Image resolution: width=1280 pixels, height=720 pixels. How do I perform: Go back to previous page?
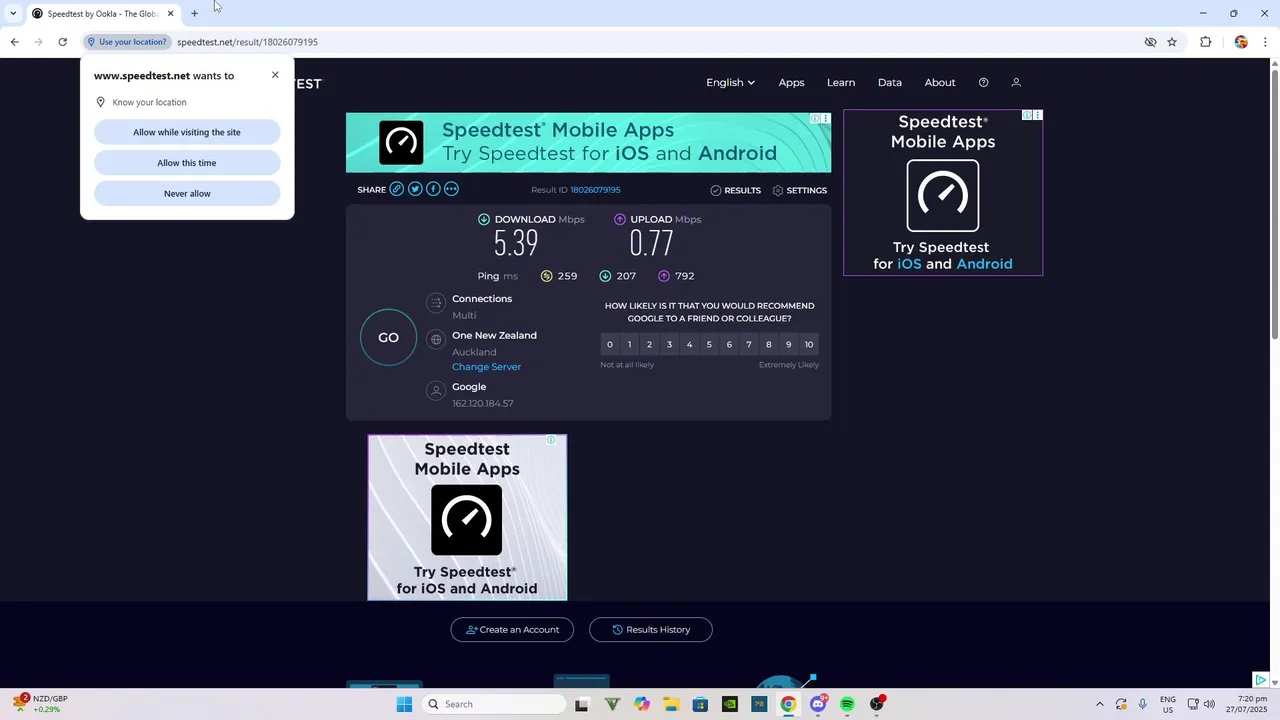click(14, 42)
